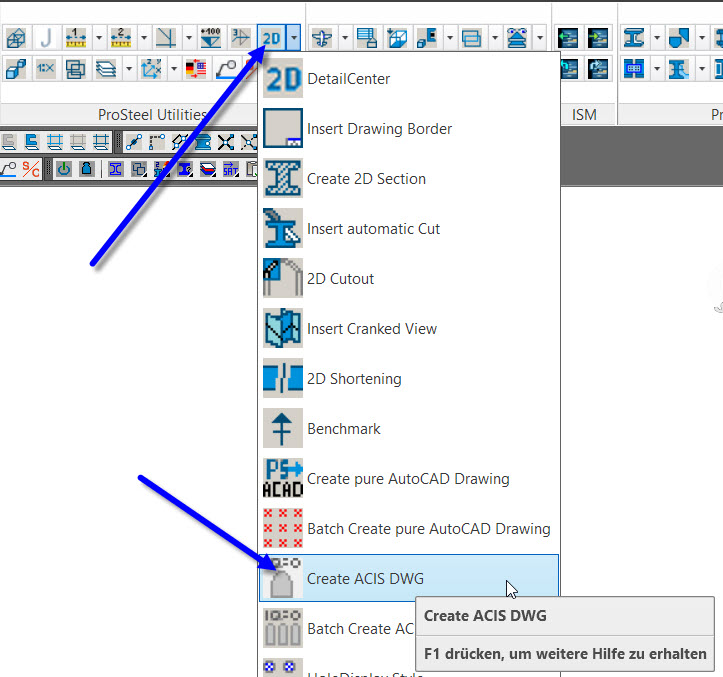
Task: Click the dimension ruler icon numbered 1
Action: 76,37
